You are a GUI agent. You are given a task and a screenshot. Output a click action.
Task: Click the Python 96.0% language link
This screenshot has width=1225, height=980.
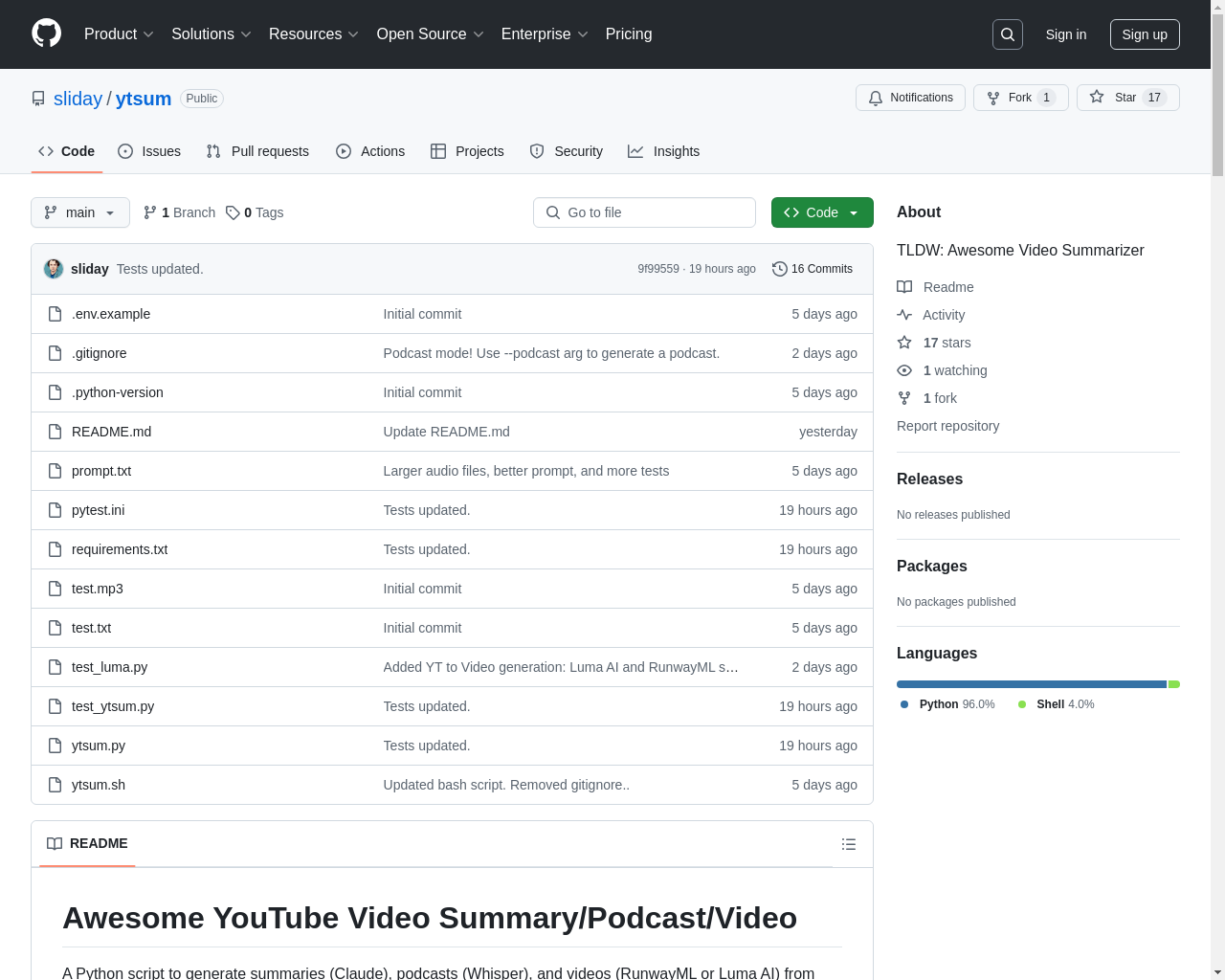947,704
